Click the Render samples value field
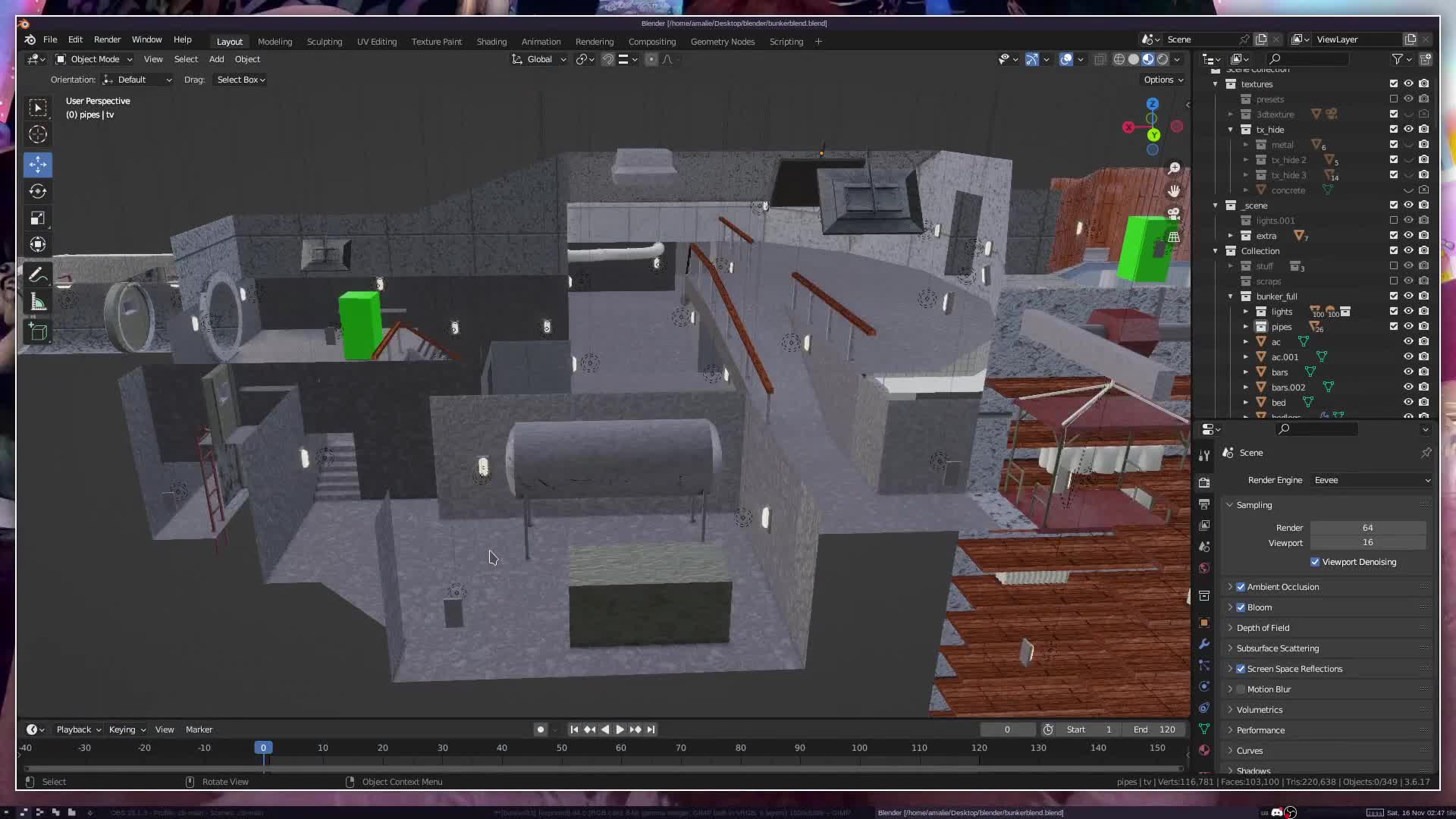Viewport: 1456px width, 819px height. pos(1367,528)
